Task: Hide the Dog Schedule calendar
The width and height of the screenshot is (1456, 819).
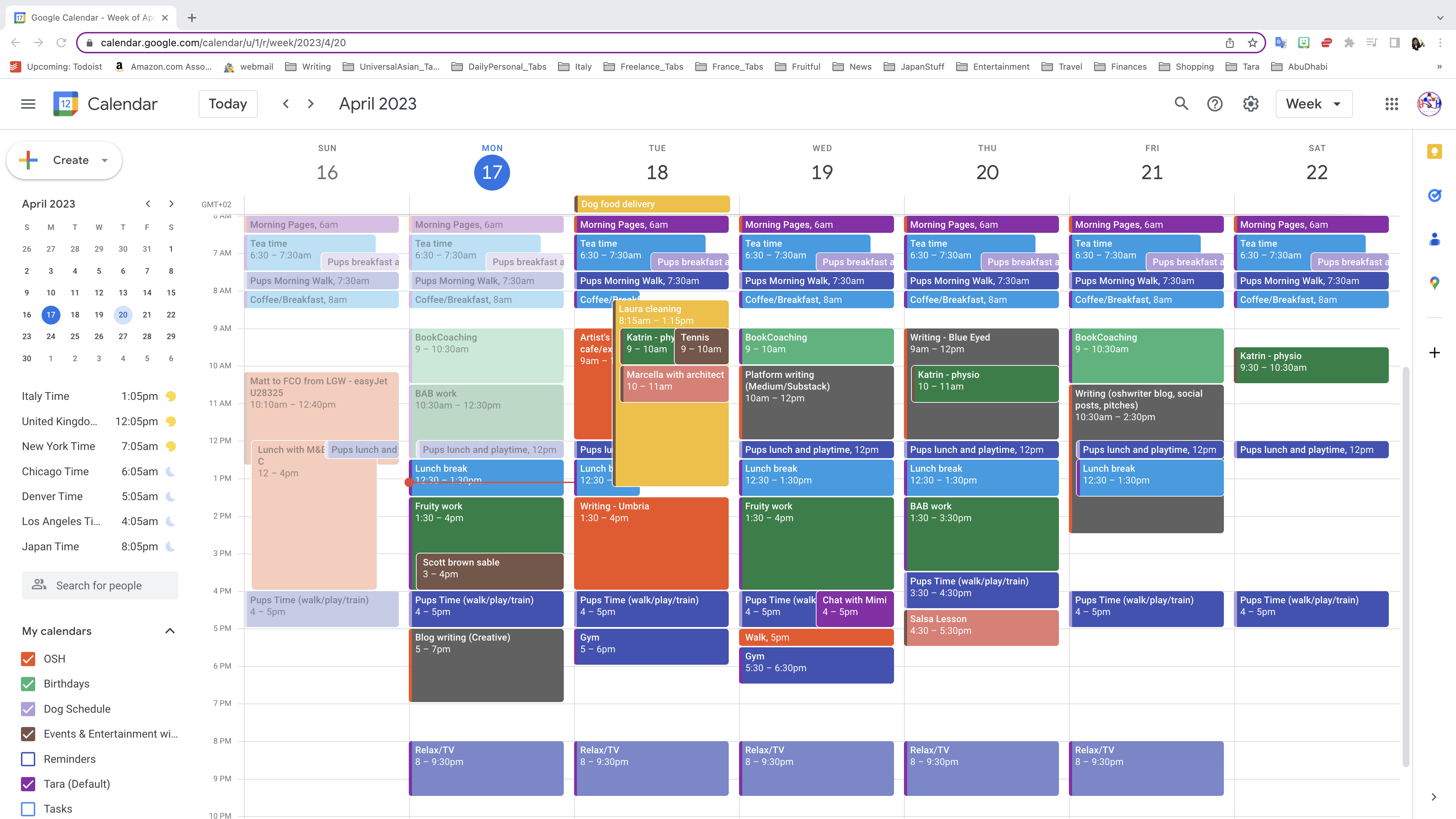Action: [x=28, y=709]
